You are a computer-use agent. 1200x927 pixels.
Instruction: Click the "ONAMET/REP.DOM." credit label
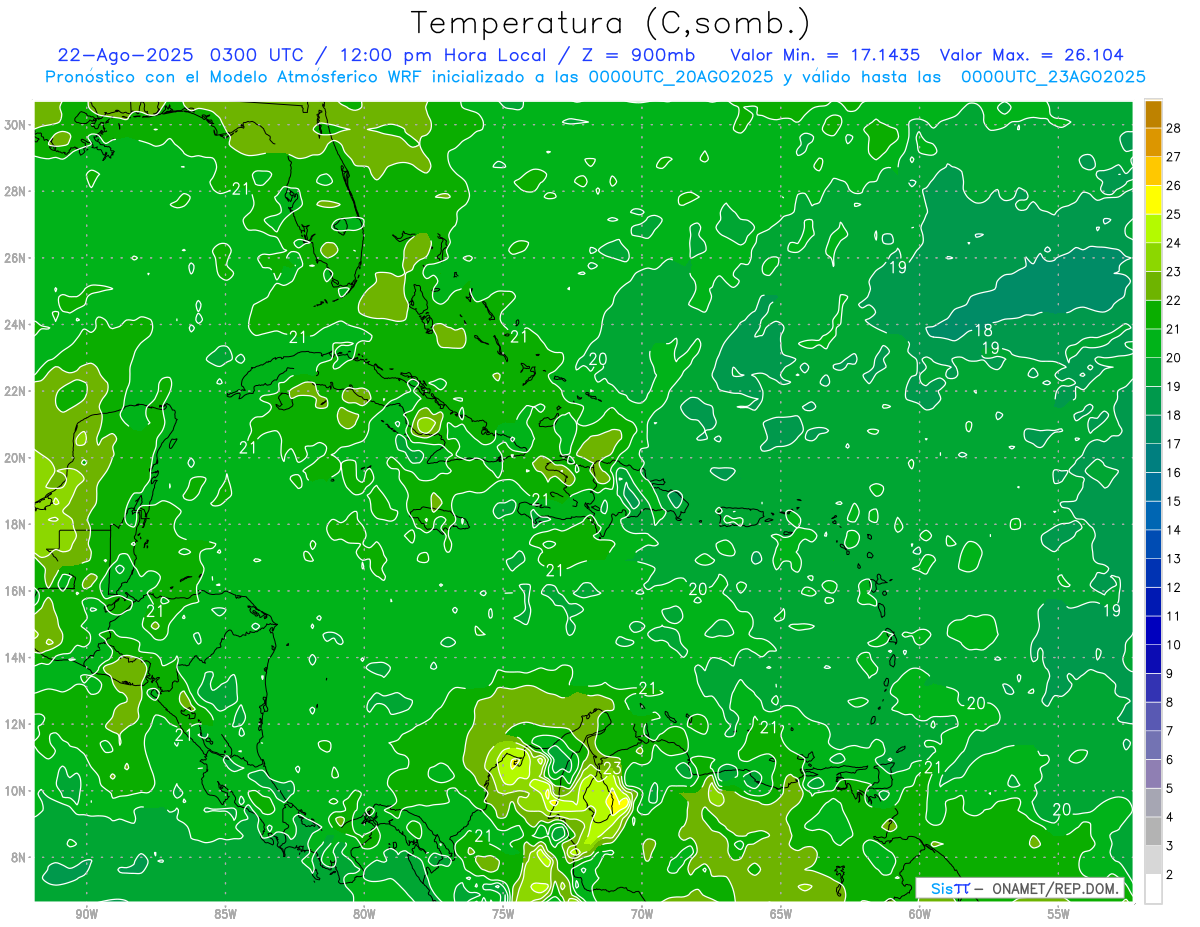(x=1055, y=888)
